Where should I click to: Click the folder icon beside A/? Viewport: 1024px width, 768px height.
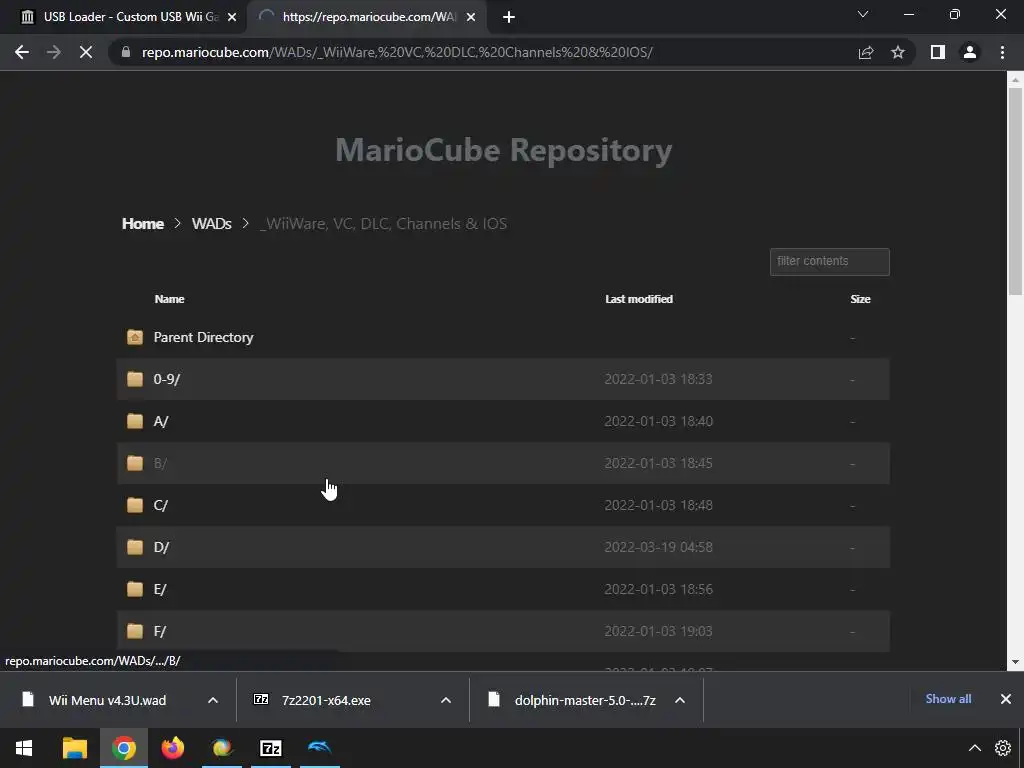click(x=135, y=421)
